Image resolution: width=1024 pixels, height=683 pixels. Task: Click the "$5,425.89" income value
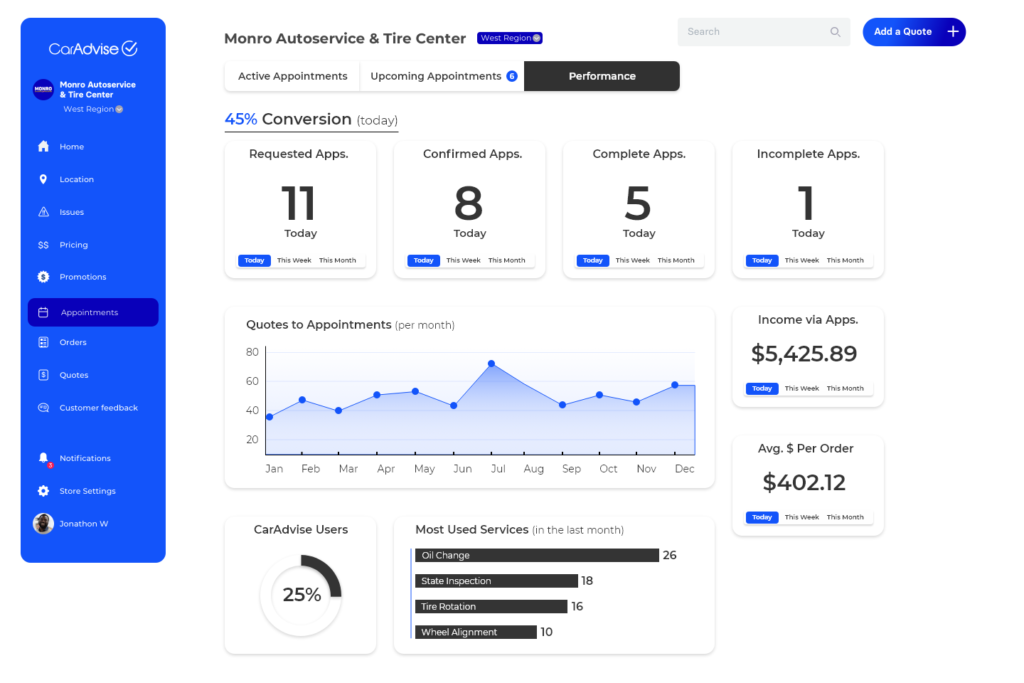click(x=804, y=354)
